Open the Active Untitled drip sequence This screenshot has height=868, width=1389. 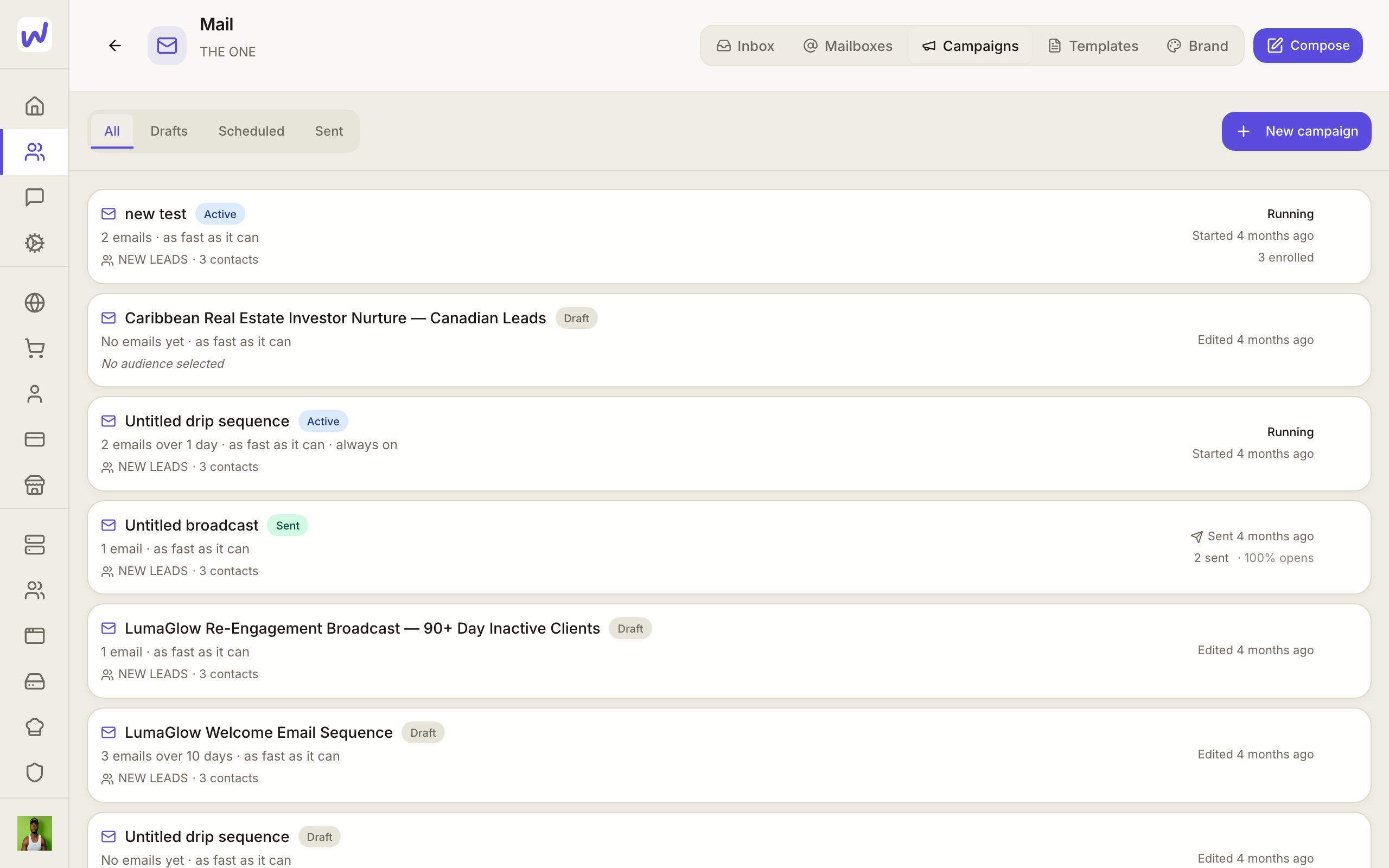pyautogui.click(x=729, y=444)
